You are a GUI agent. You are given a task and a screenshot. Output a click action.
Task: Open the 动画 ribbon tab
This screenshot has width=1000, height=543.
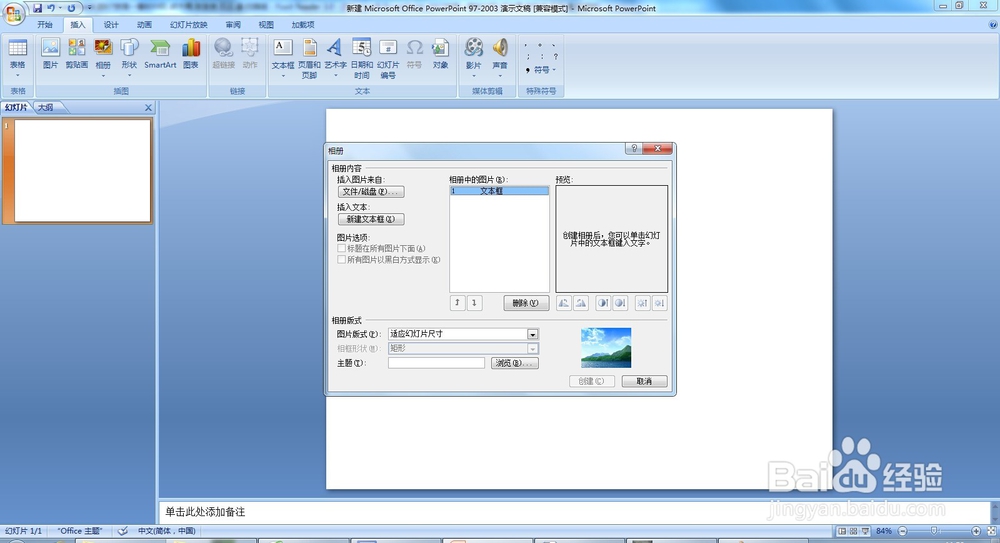pos(144,25)
